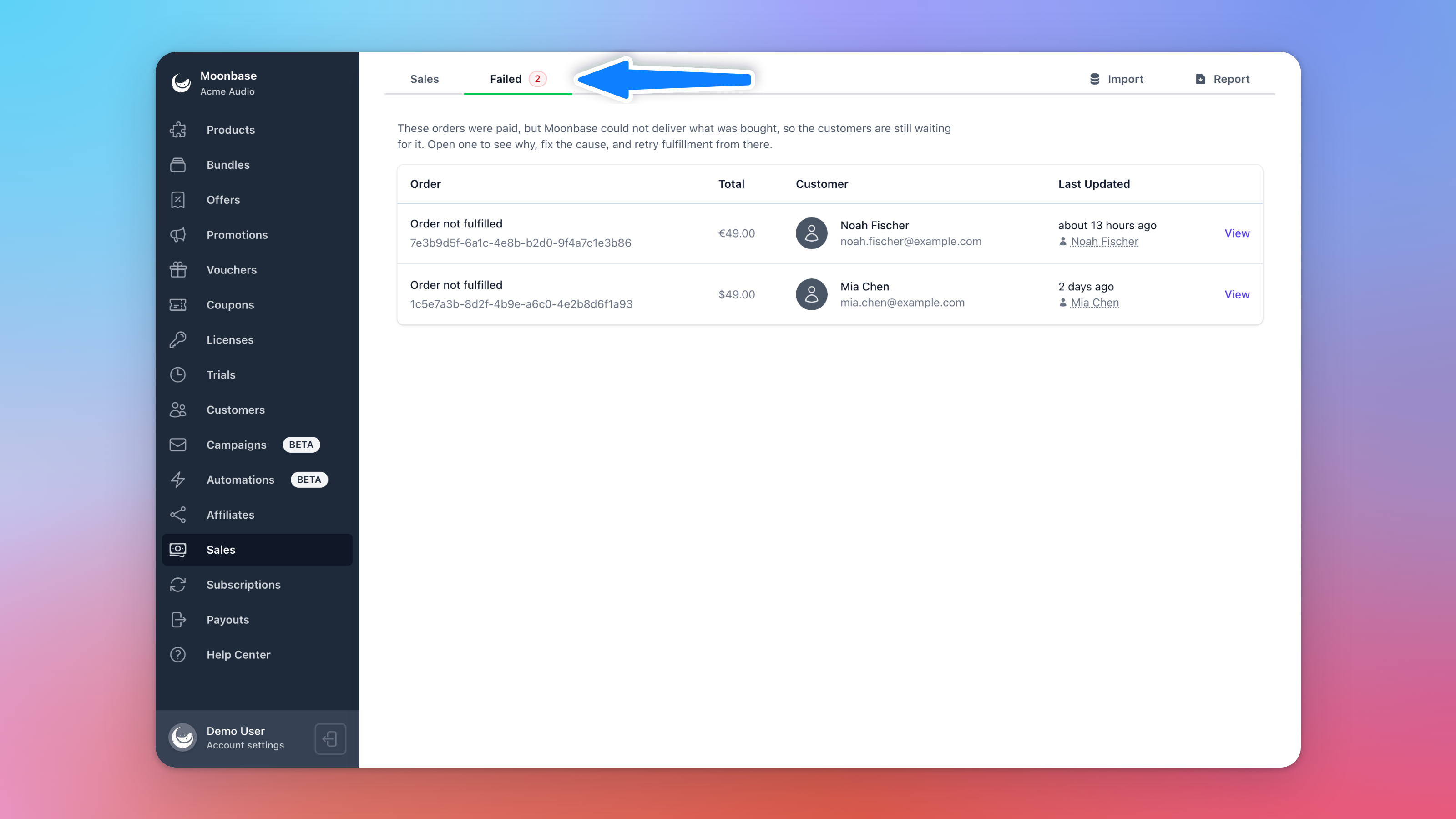The height and width of the screenshot is (819, 1456).
Task: Click the red failed count badge
Action: pyautogui.click(x=537, y=79)
